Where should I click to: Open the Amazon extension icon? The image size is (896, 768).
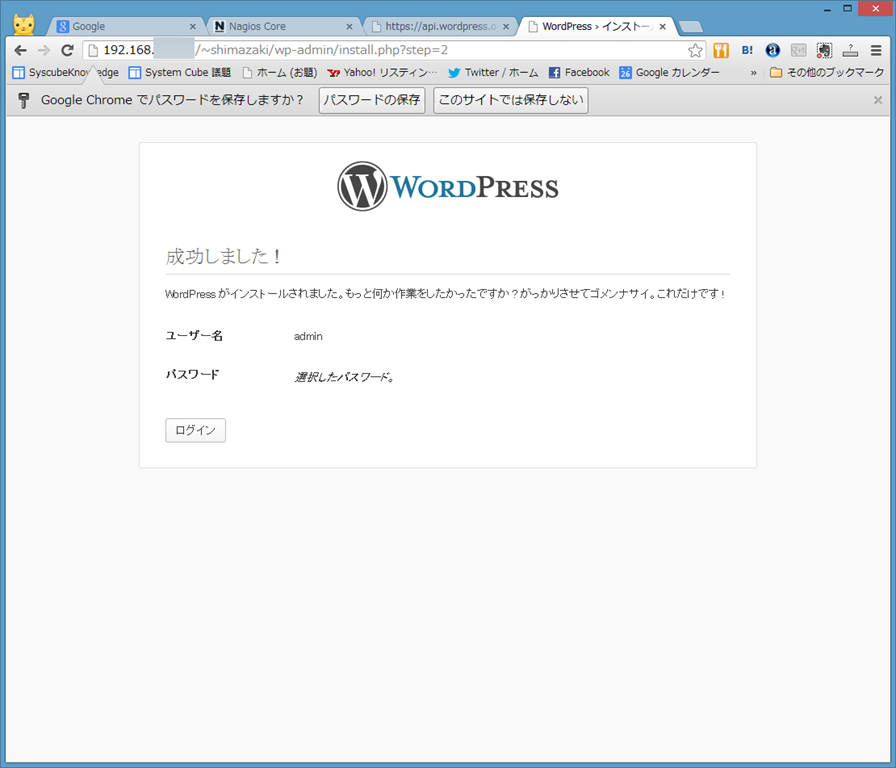[x=773, y=50]
